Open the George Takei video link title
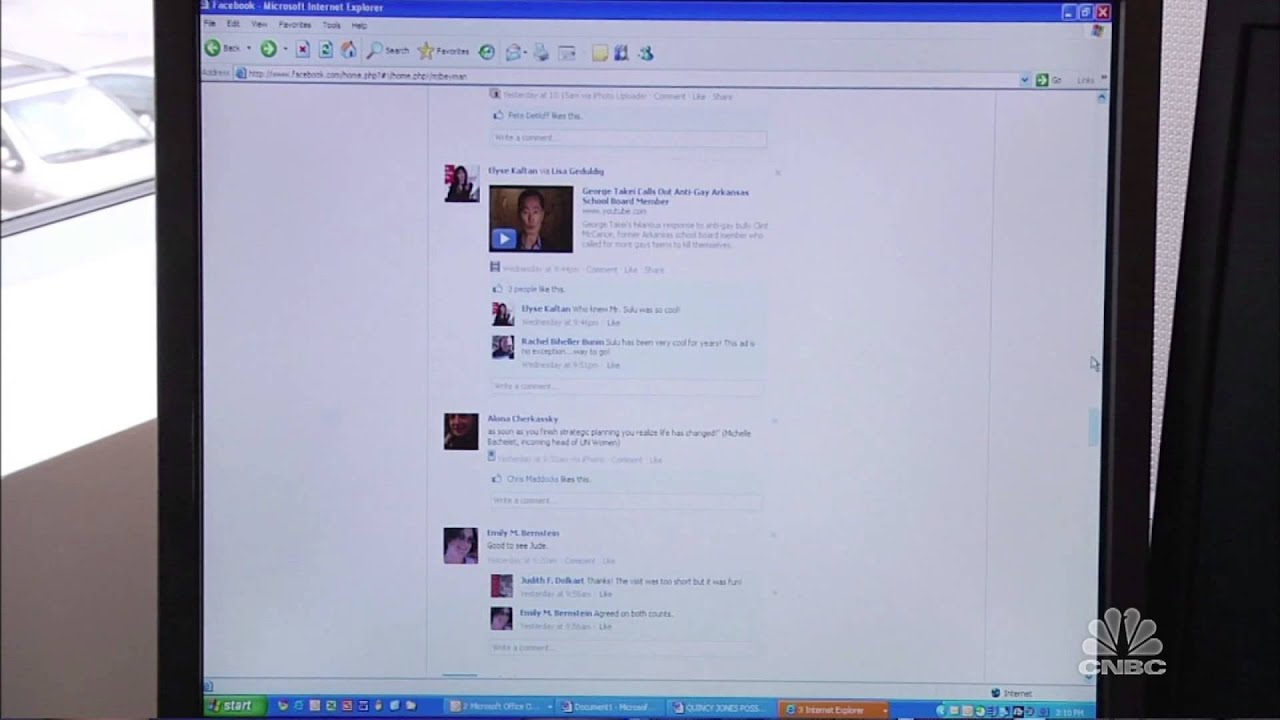This screenshot has width=1280, height=720. tap(665, 196)
